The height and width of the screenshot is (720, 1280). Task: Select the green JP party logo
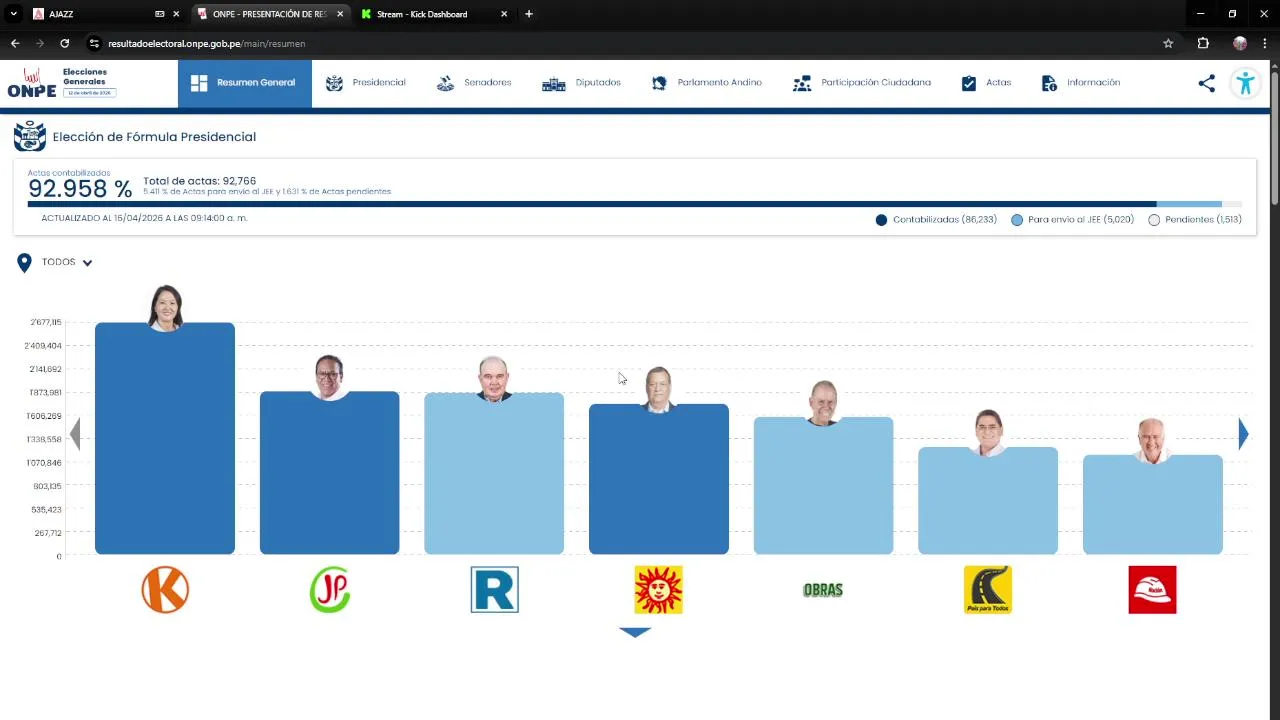(x=330, y=589)
